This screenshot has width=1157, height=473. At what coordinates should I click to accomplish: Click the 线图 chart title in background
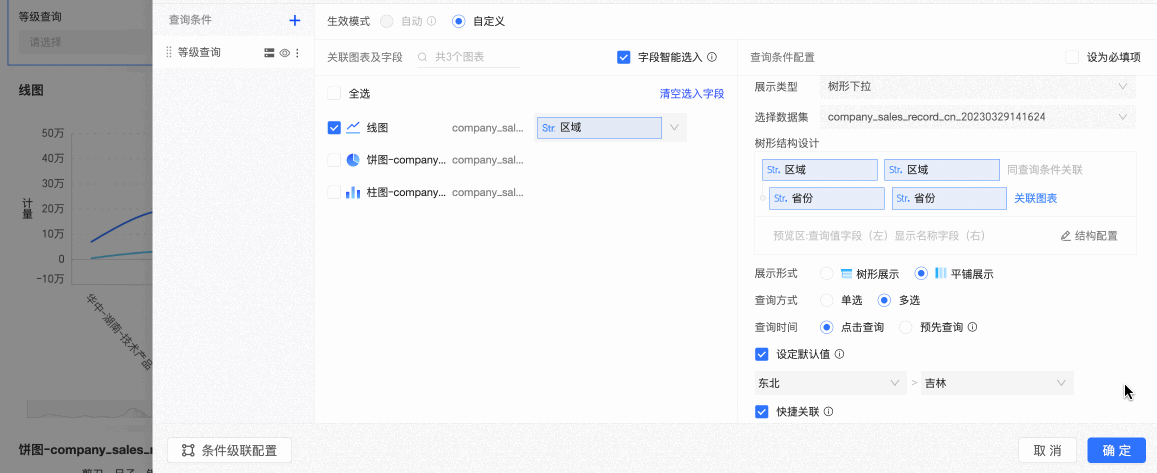31,90
